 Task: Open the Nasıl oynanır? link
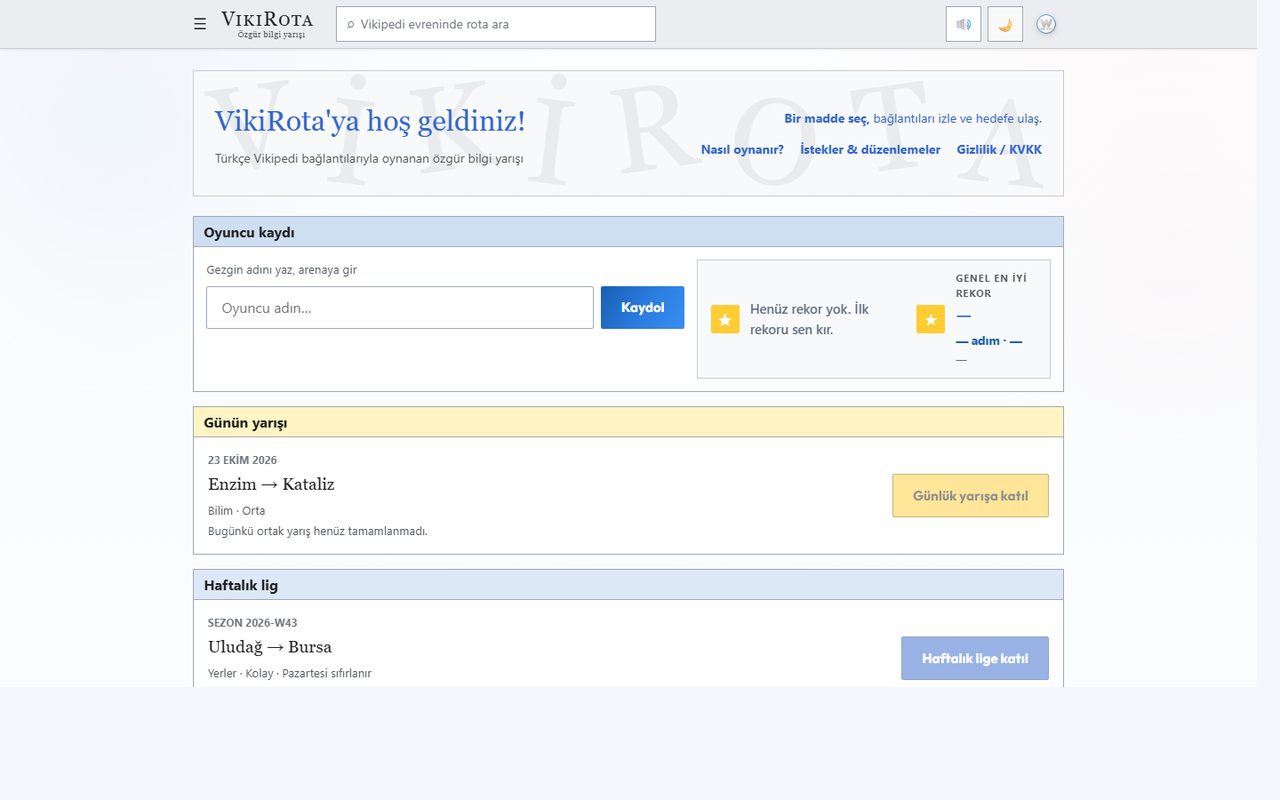742,149
